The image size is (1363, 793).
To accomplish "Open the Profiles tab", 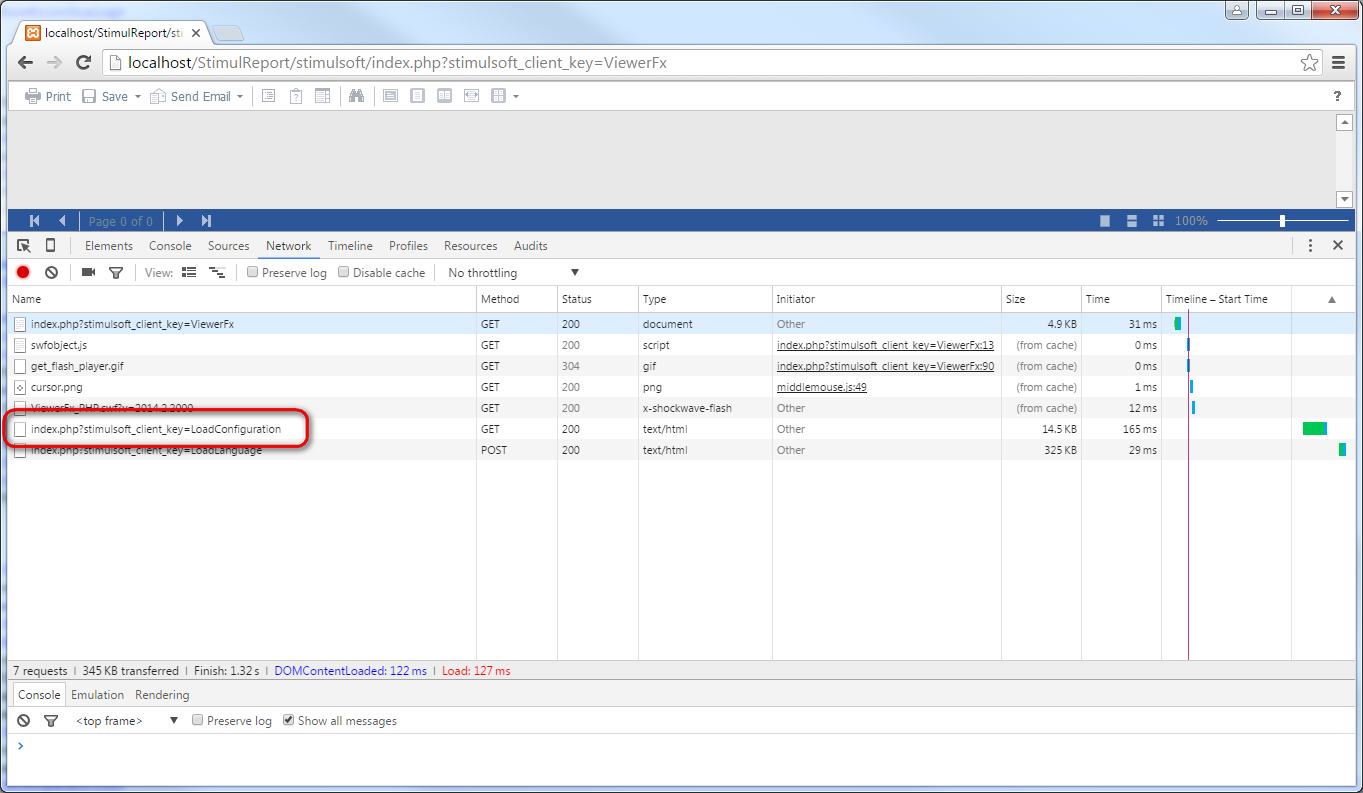I will coord(408,246).
